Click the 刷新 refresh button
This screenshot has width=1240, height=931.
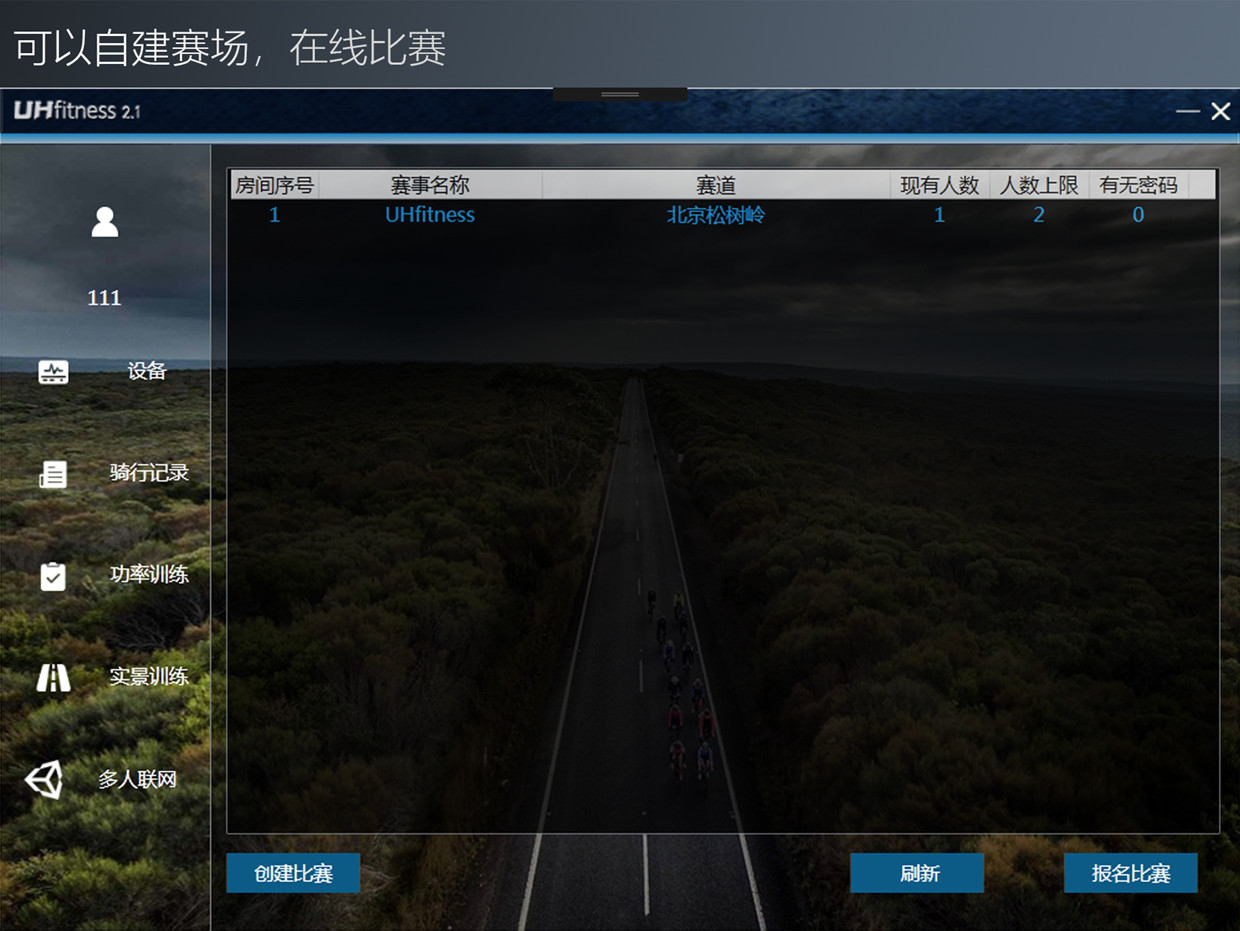(x=917, y=873)
